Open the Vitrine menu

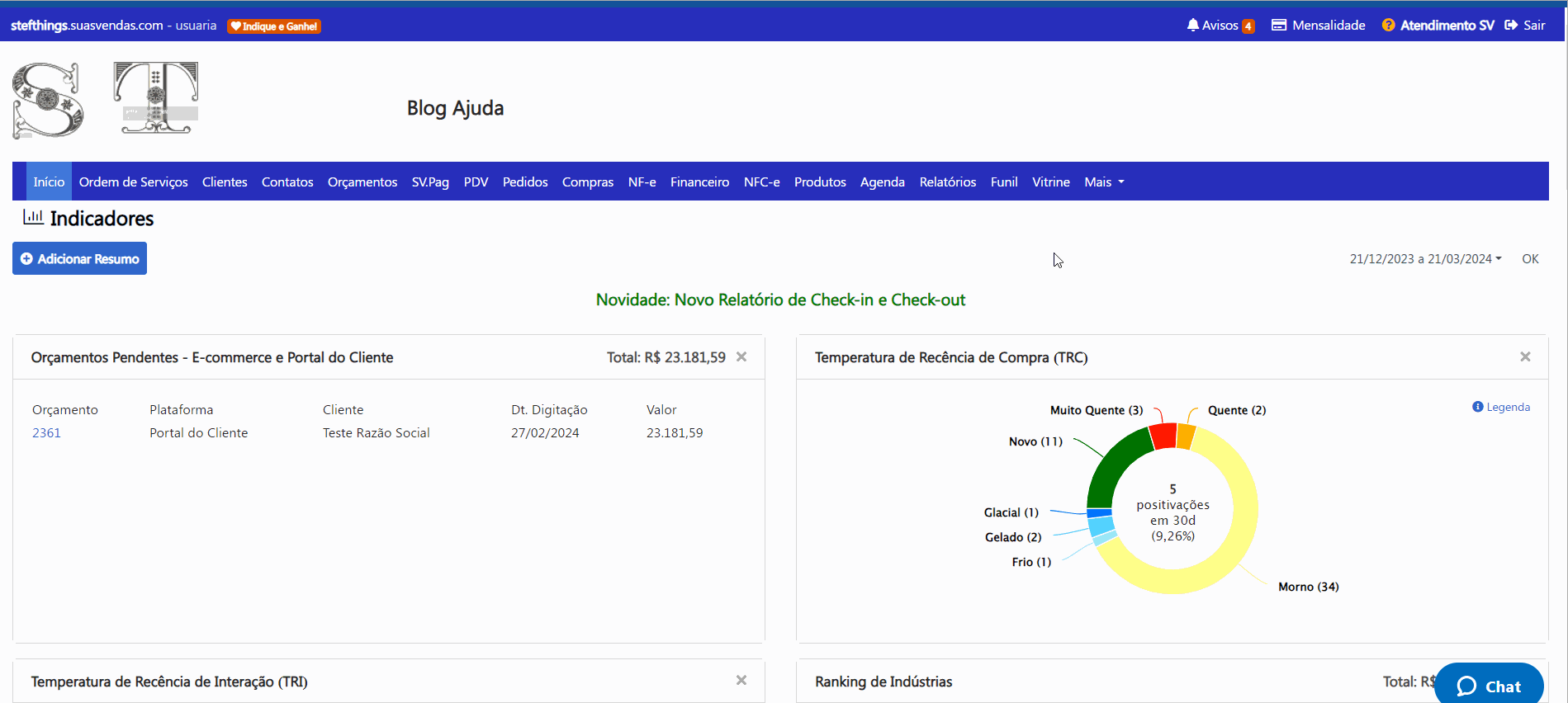(x=1051, y=182)
